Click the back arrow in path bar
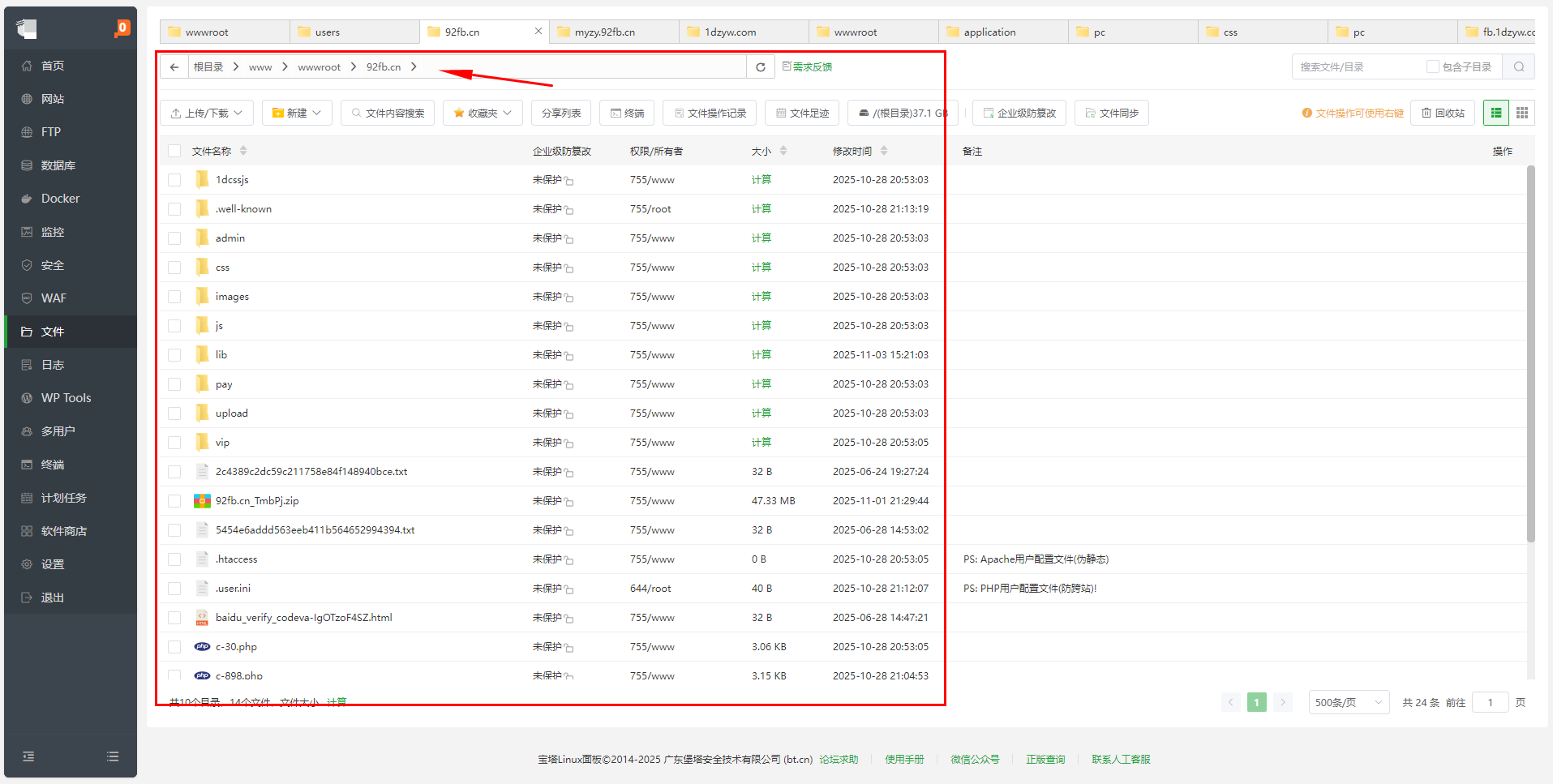The height and width of the screenshot is (784, 1553). click(x=174, y=67)
